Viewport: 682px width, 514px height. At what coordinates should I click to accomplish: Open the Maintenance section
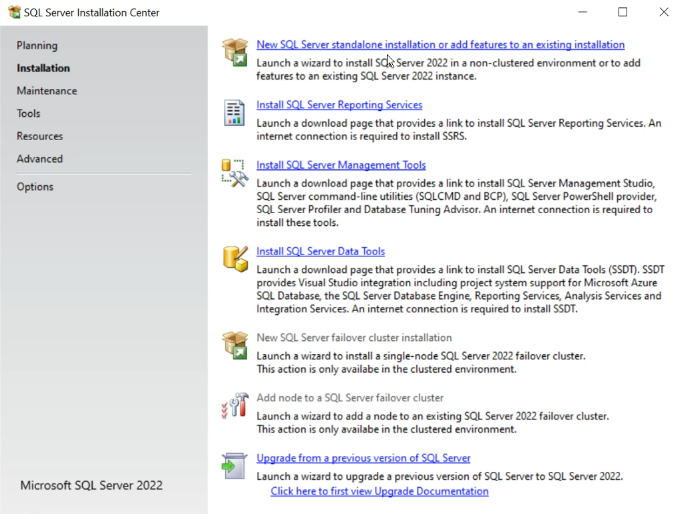point(47,91)
